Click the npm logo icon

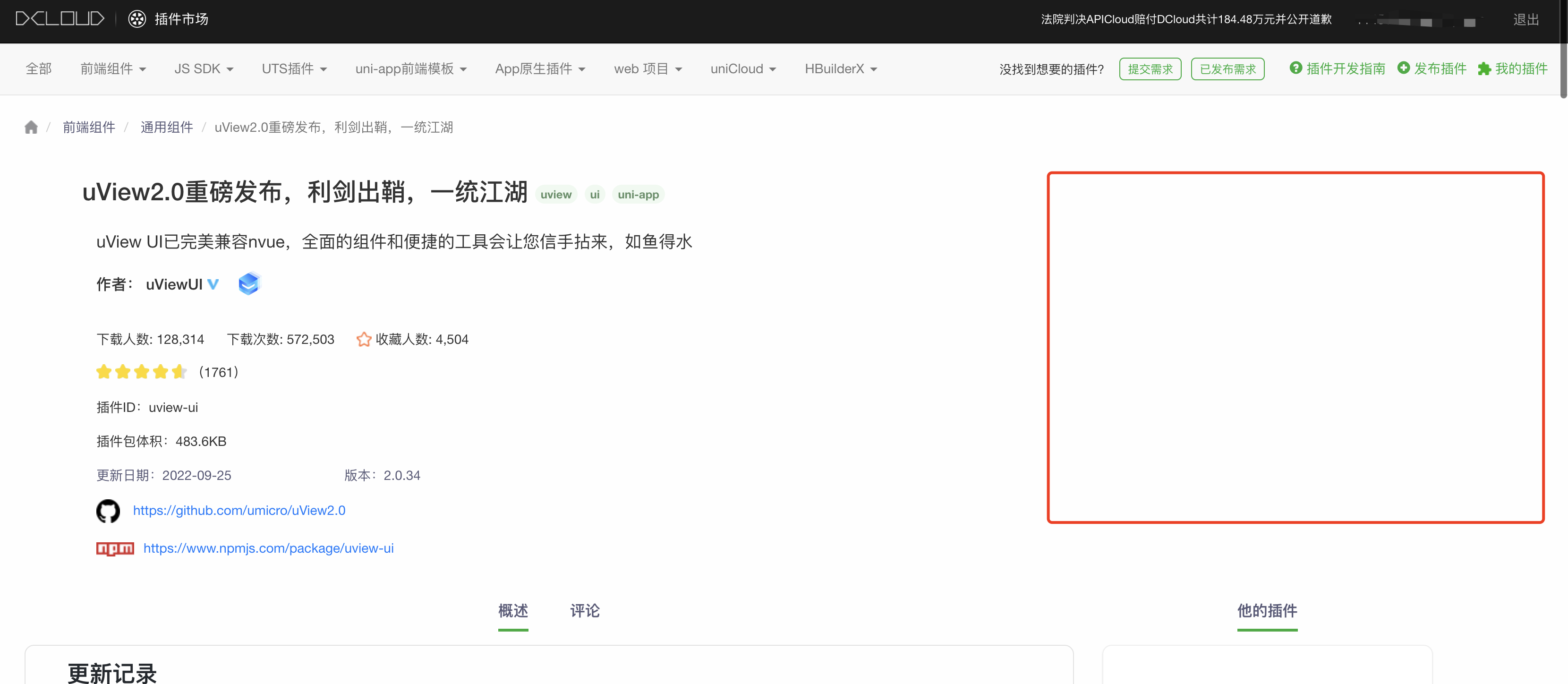[x=115, y=549]
